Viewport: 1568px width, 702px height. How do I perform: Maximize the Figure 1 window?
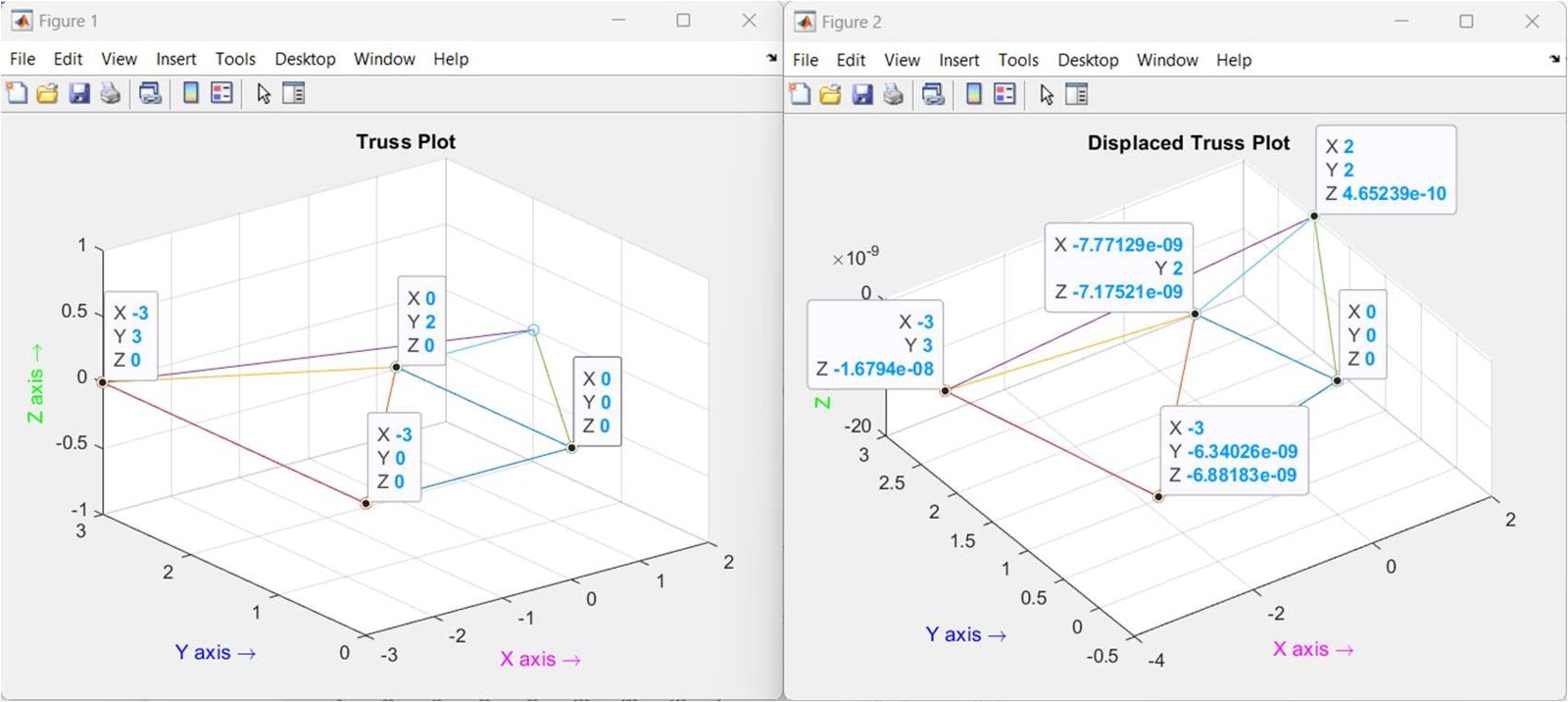[683, 21]
